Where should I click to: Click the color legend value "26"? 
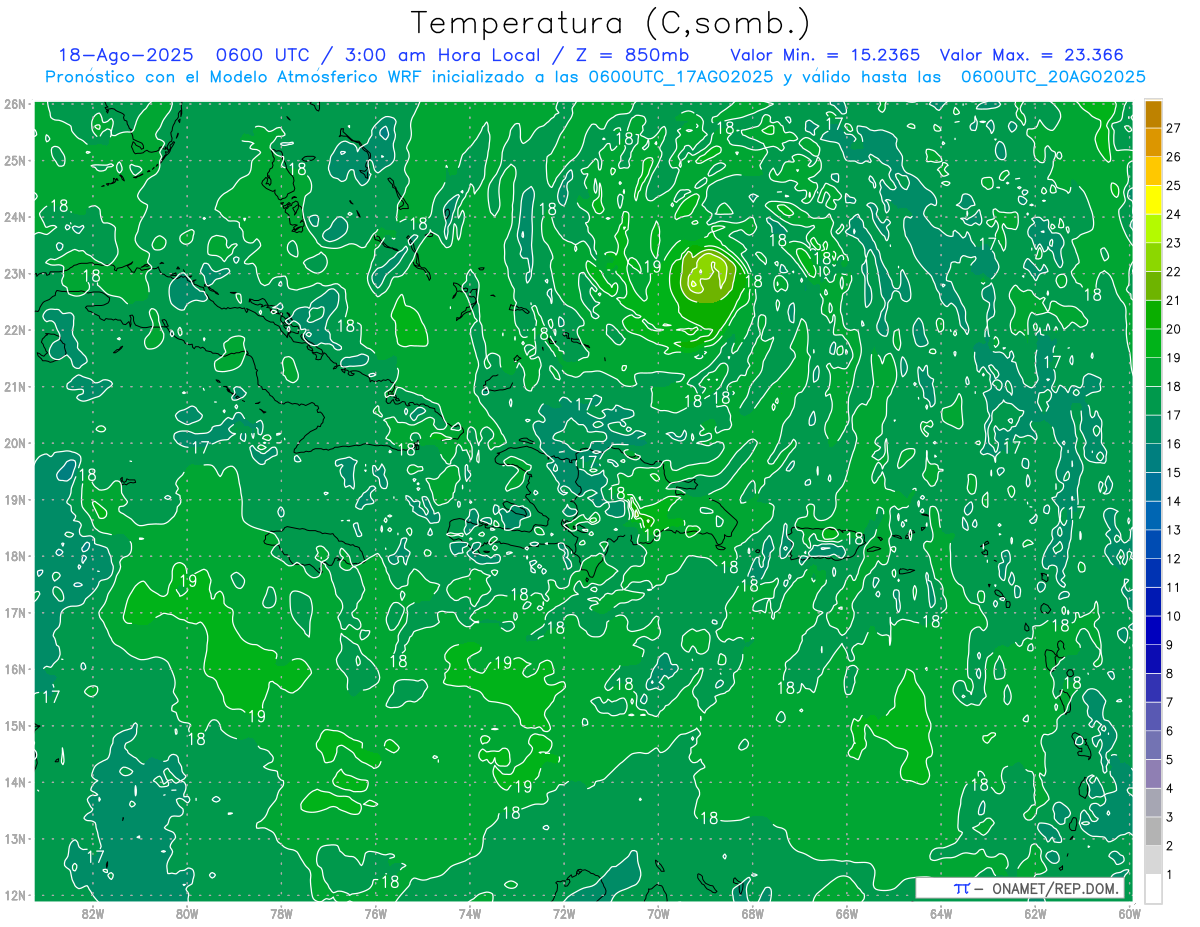1174,157
